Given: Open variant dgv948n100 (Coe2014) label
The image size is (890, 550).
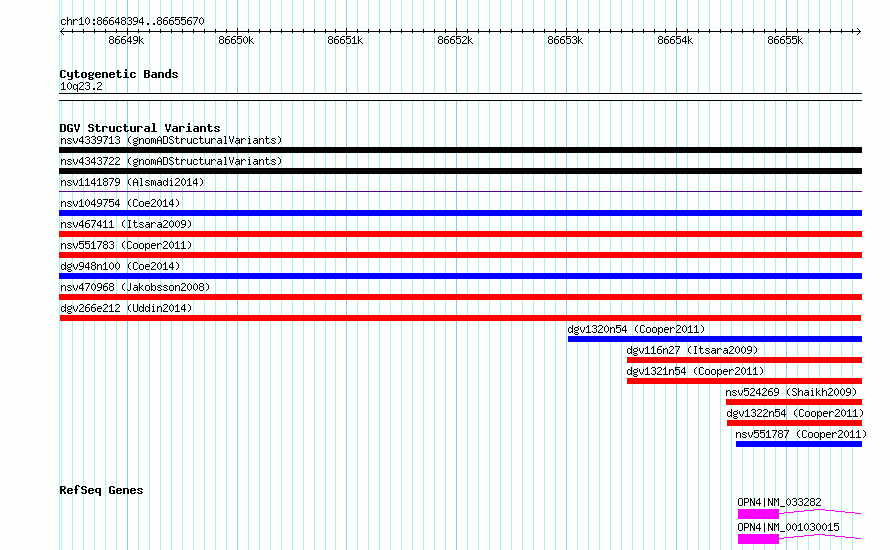Looking at the screenshot, I should [x=120, y=266].
